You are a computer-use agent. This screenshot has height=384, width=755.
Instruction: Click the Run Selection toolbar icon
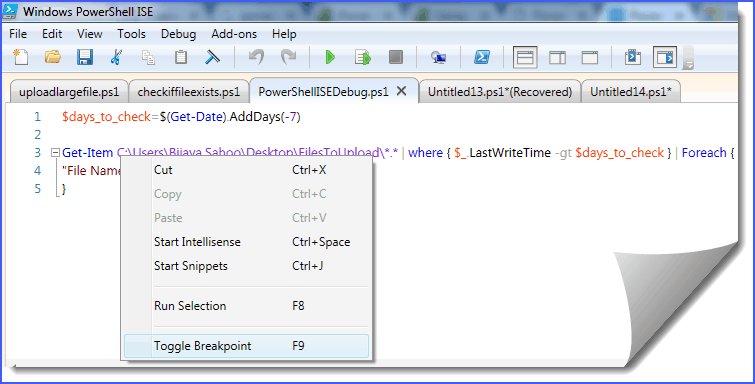pos(363,57)
